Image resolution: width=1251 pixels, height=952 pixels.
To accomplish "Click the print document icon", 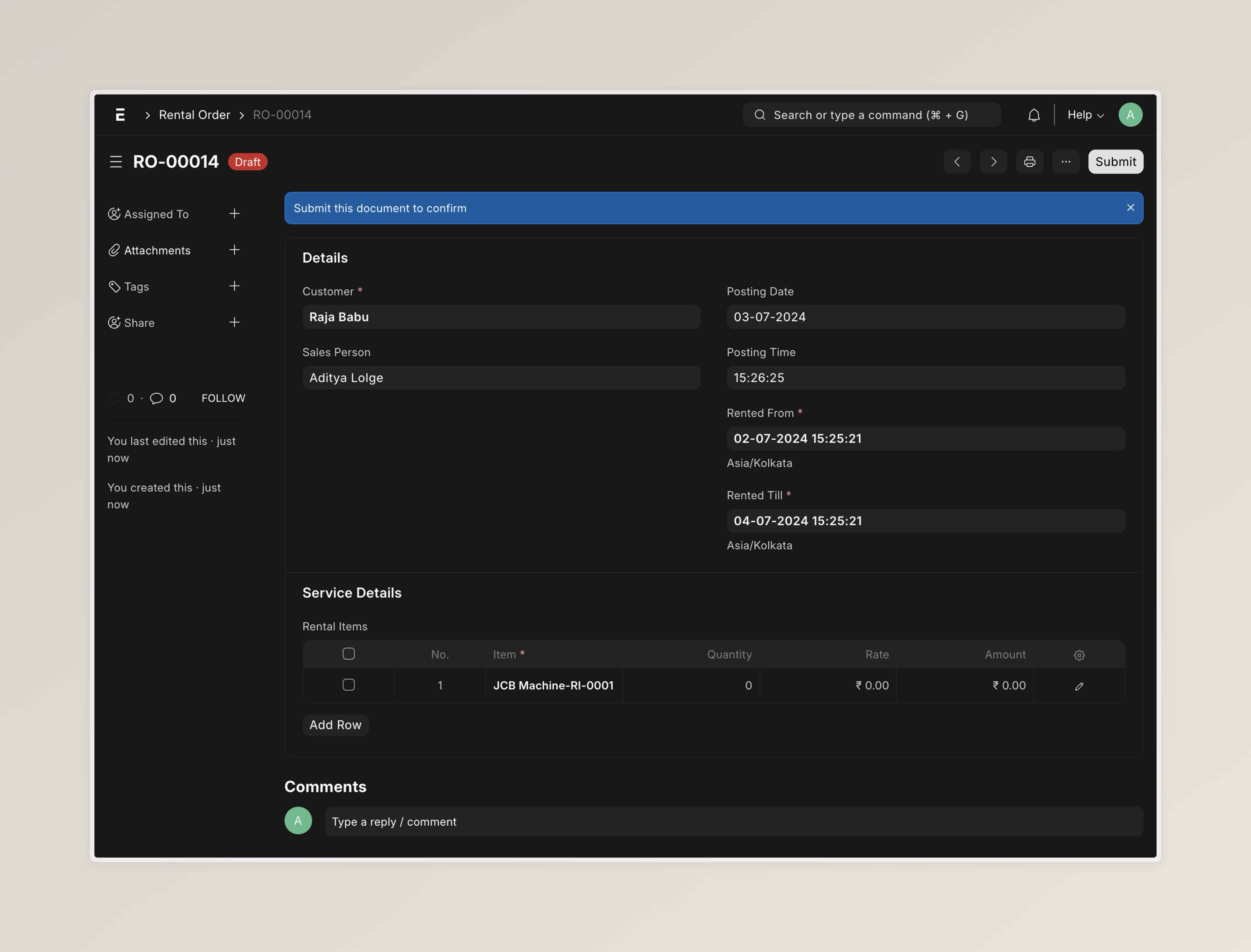I will point(1029,162).
